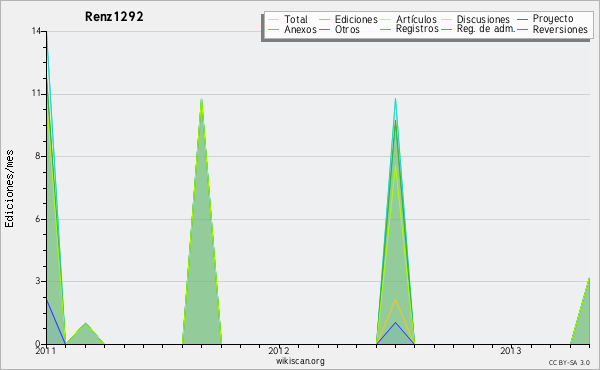Select the Total legend label
The height and width of the screenshot is (370, 600).
tap(296, 19)
